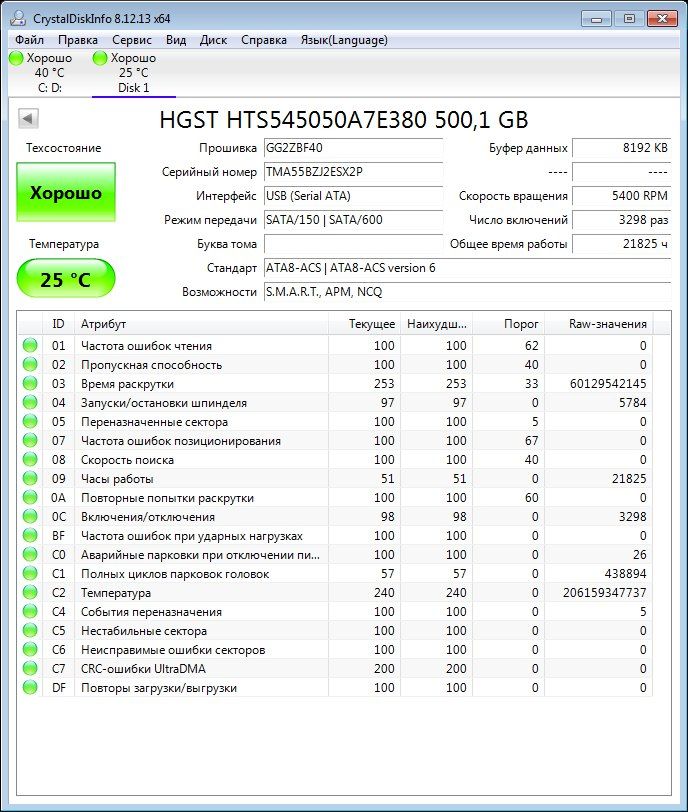Click the ID column header
The image size is (688, 812).
(x=58, y=324)
